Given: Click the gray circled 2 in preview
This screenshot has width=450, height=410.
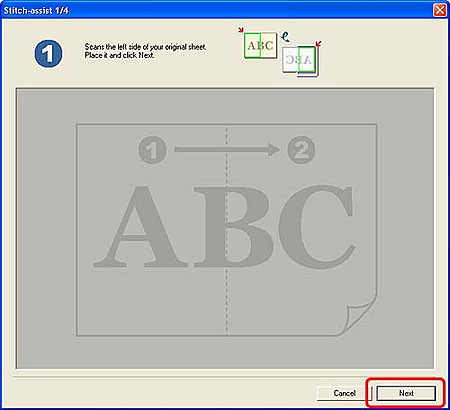Looking at the screenshot, I should point(301,149).
